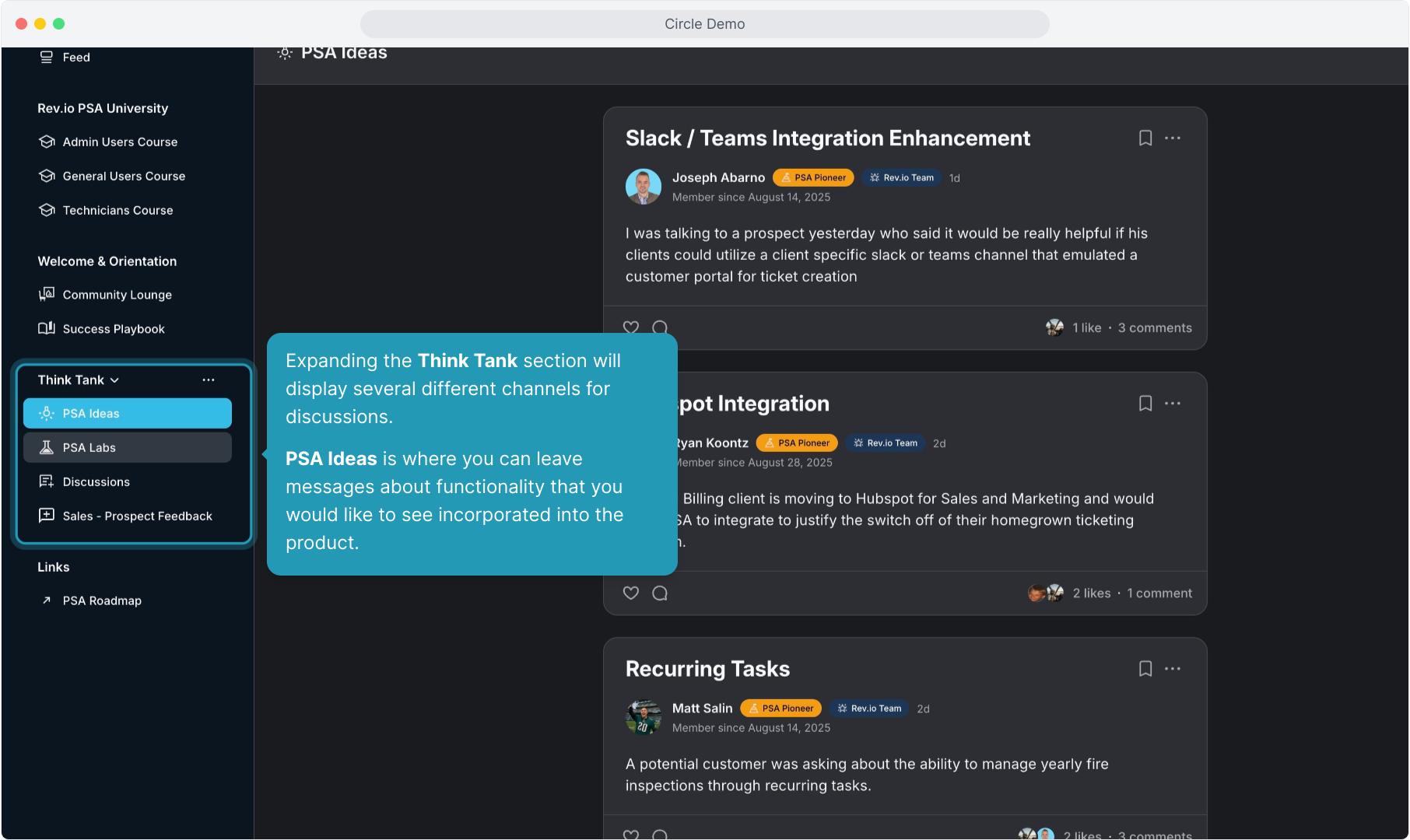Click Matt Salin's avatar
This screenshot has height=840, width=1410.
pyautogui.click(x=644, y=717)
